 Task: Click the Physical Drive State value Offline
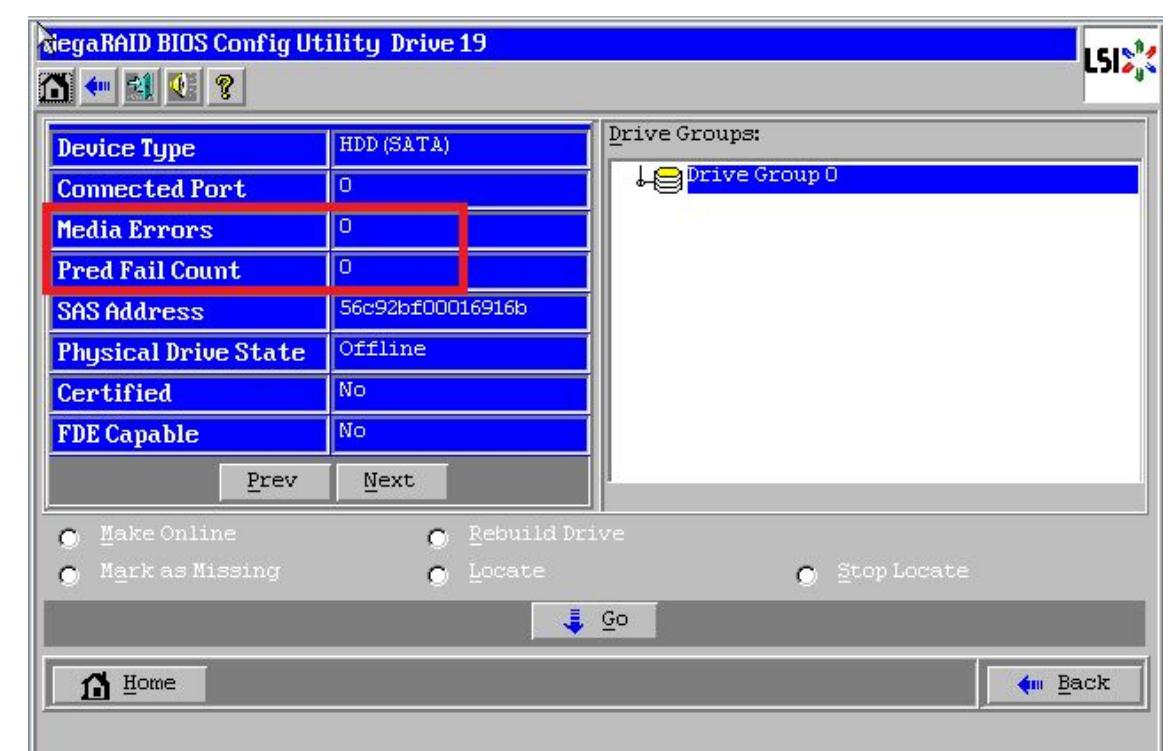point(458,351)
